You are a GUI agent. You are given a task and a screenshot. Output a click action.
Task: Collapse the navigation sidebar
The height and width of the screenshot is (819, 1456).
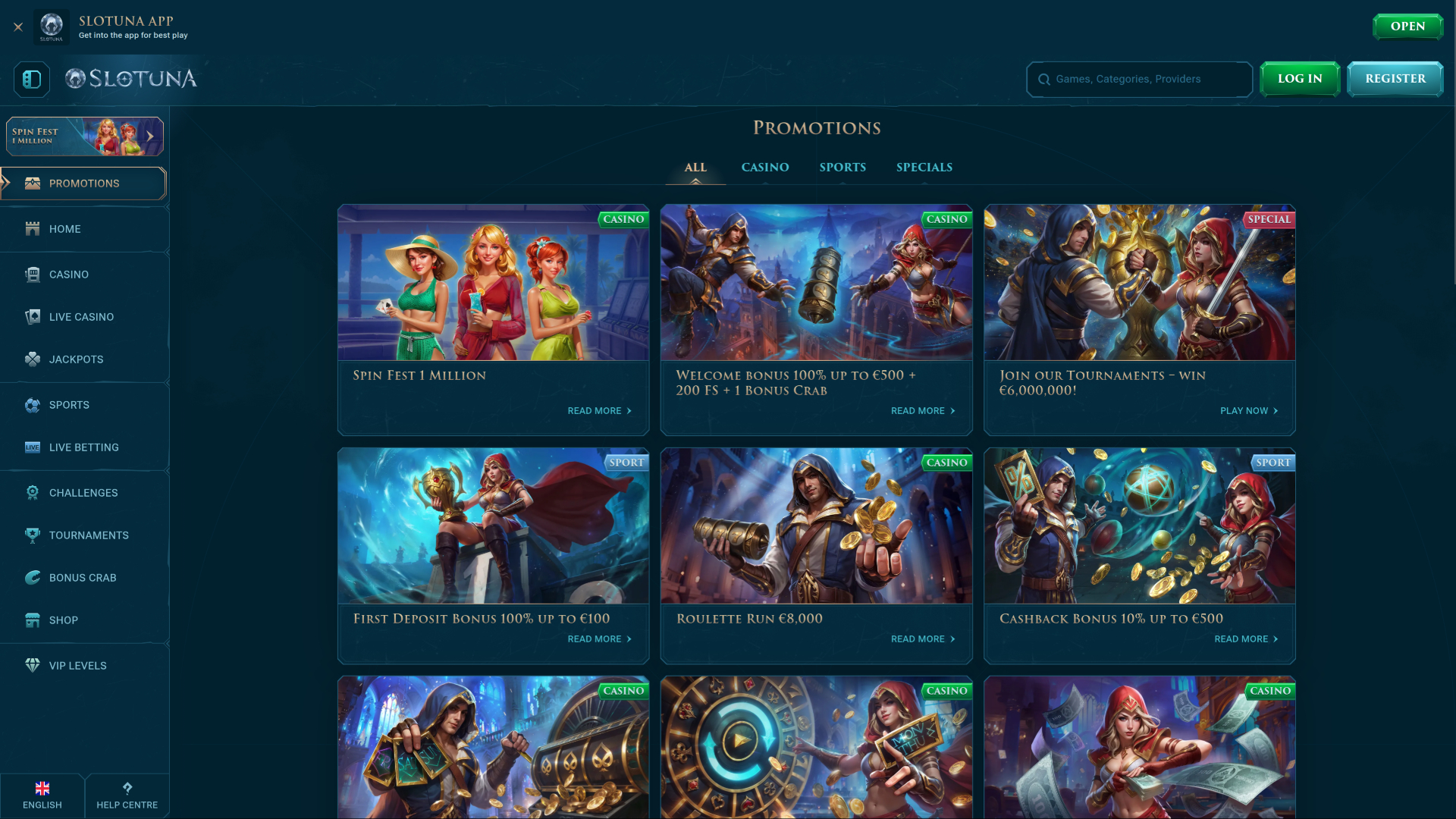(x=31, y=79)
